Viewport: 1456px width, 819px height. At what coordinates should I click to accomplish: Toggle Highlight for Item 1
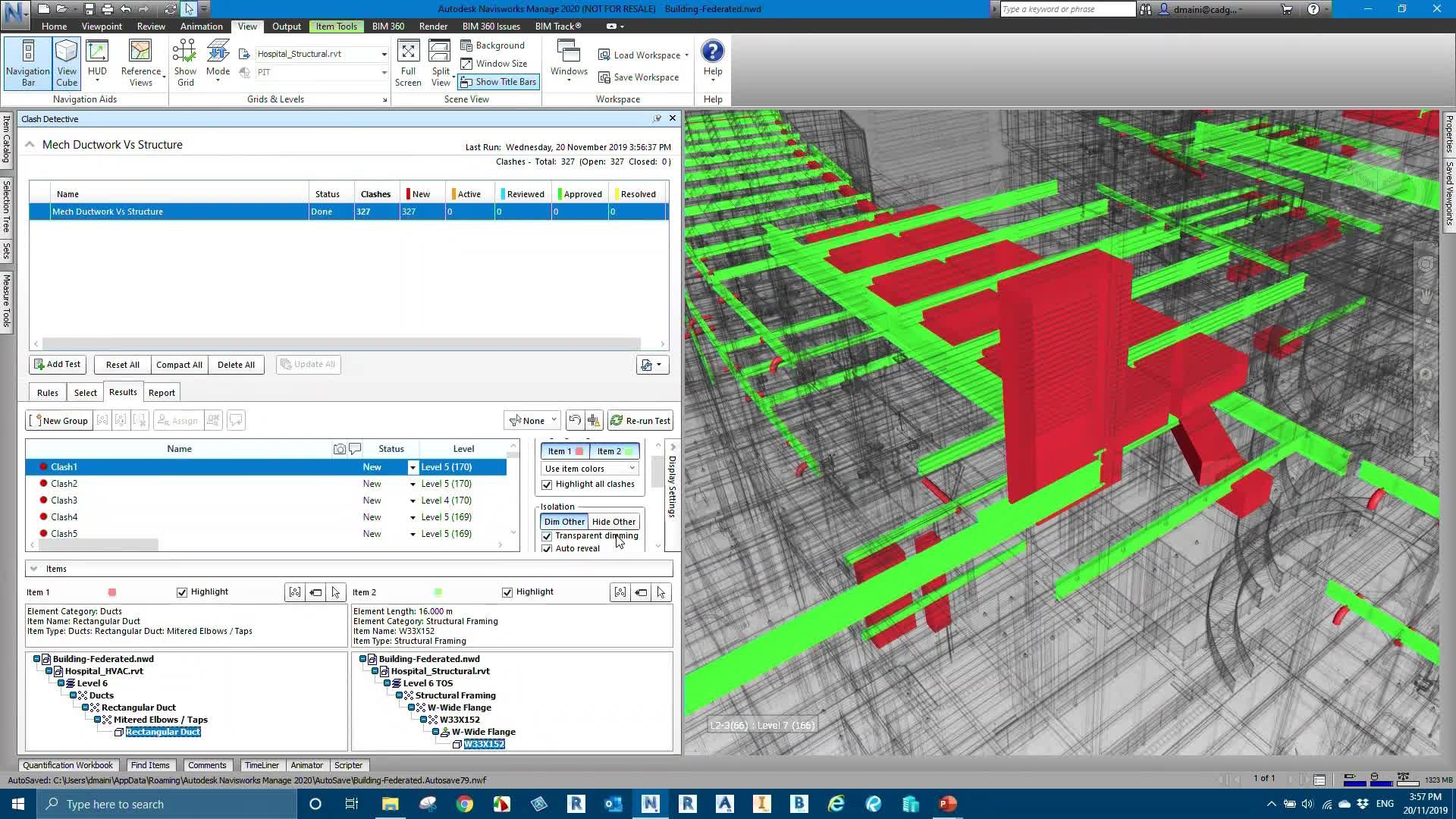pyautogui.click(x=182, y=592)
